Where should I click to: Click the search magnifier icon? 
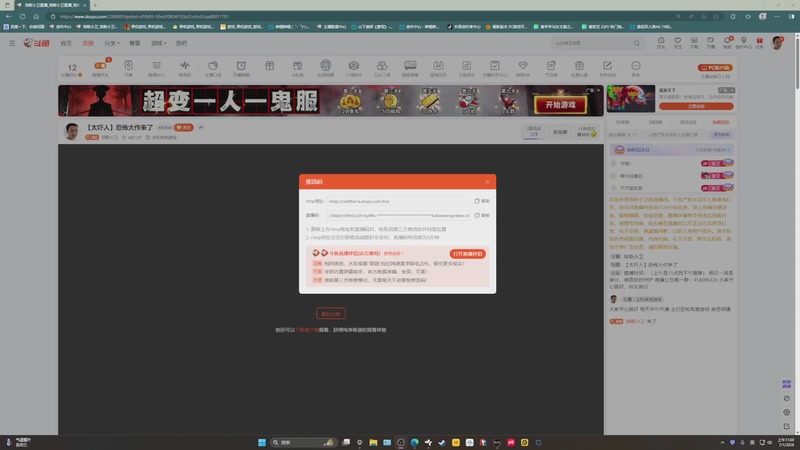637,43
